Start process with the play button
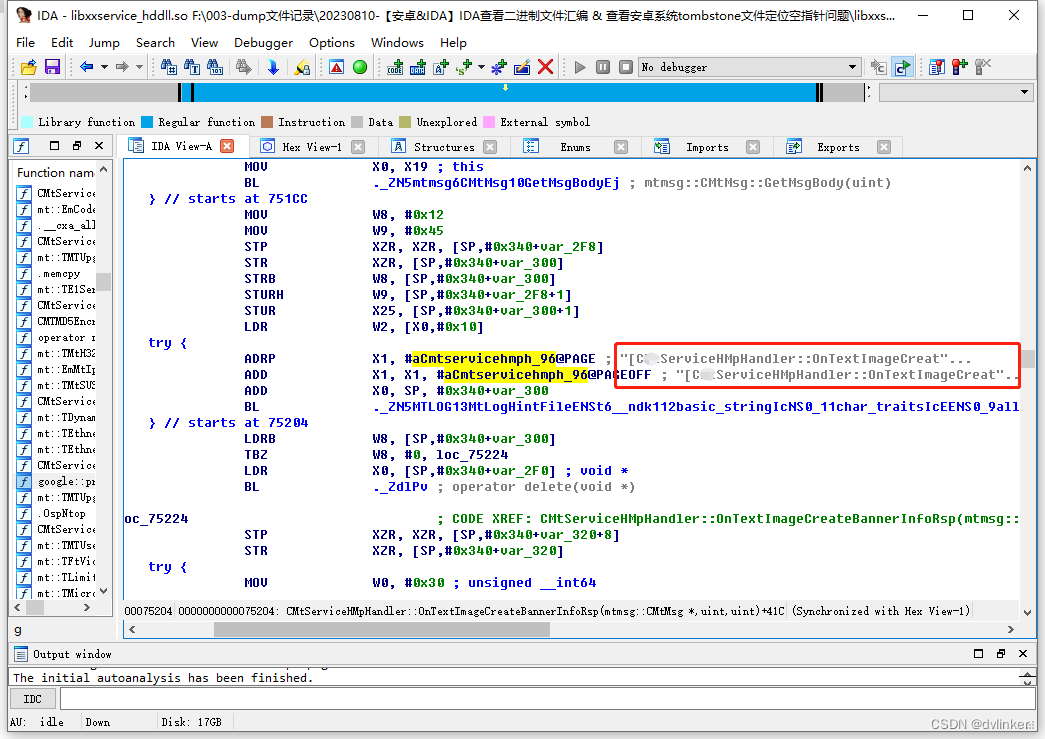 coord(580,67)
